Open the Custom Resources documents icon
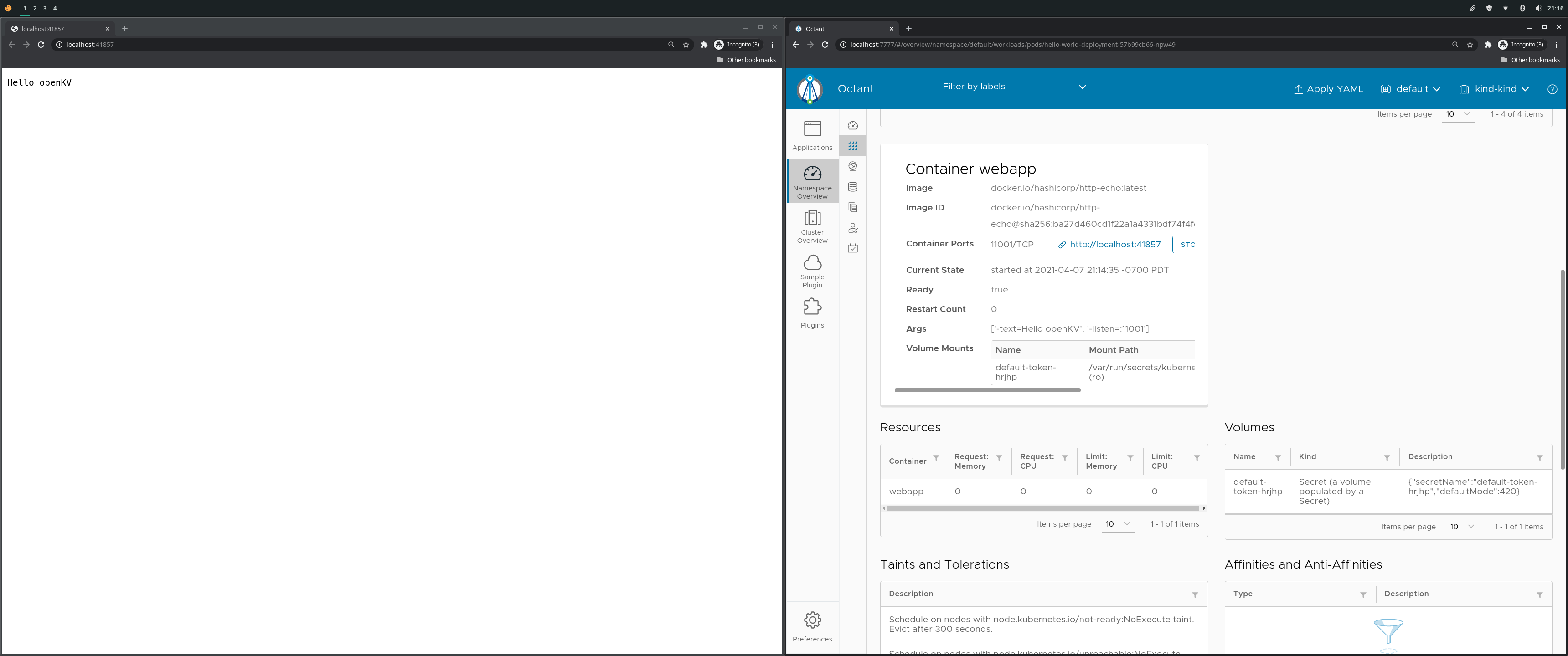This screenshot has height=656, width=1568. click(x=852, y=208)
